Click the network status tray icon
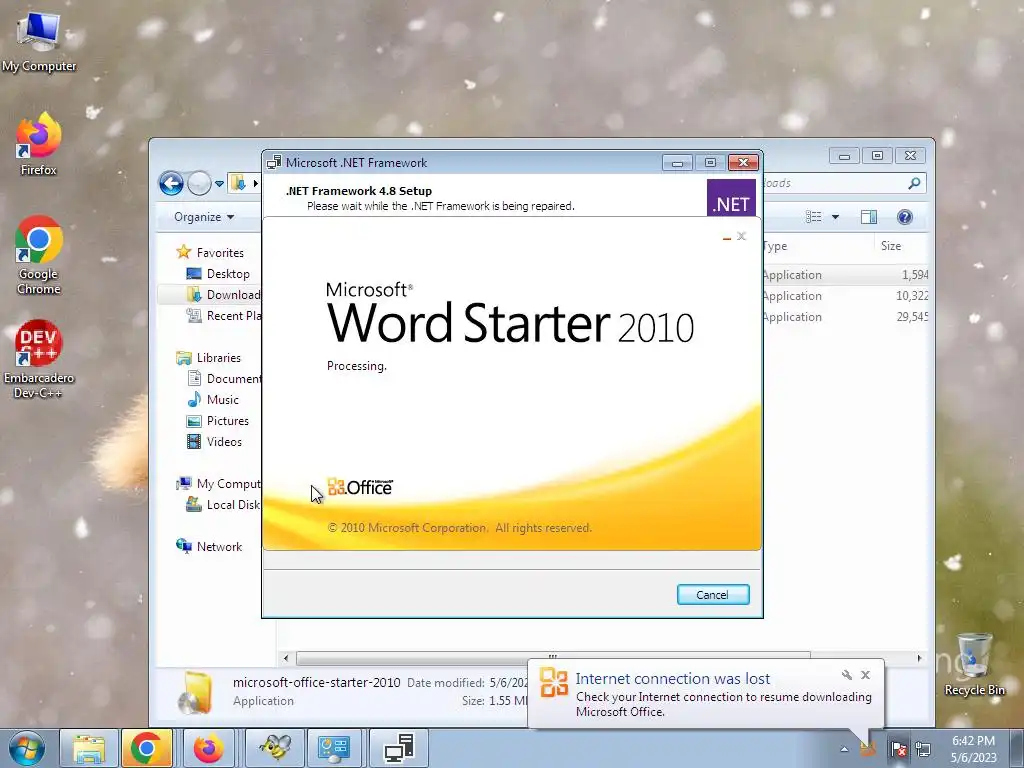Viewport: 1024px width, 768px height. pyautogui.click(x=923, y=749)
